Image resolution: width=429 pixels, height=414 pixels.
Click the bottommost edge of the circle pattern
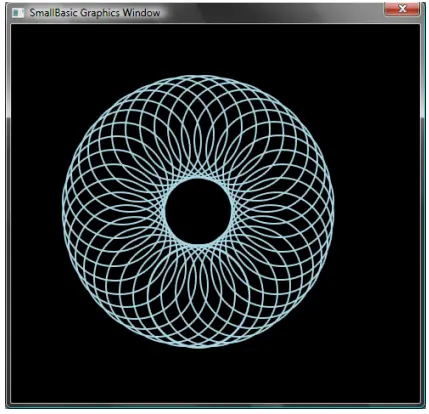click(x=198, y=346)
